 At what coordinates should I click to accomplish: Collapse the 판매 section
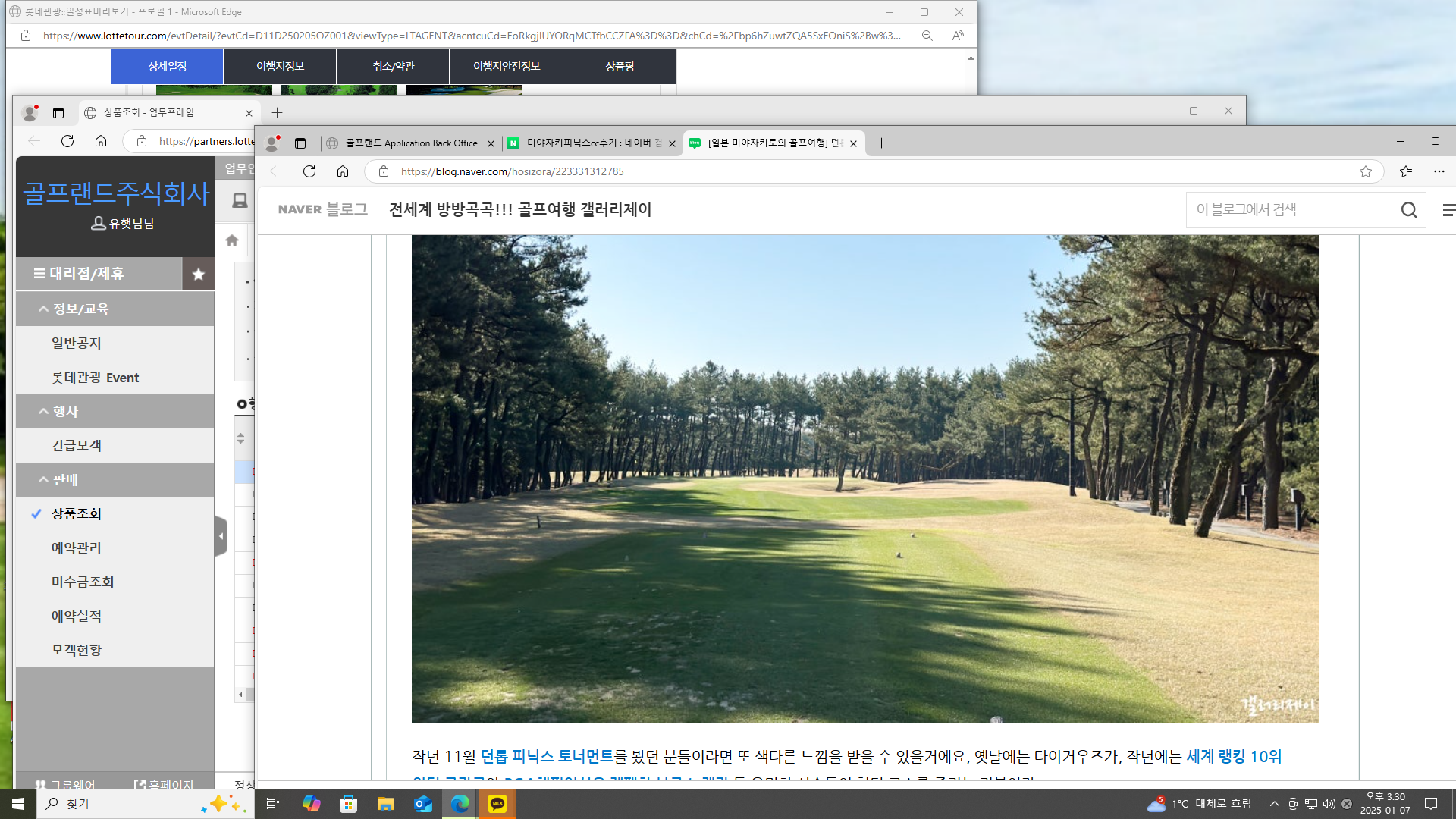click(x=115, y=479)
